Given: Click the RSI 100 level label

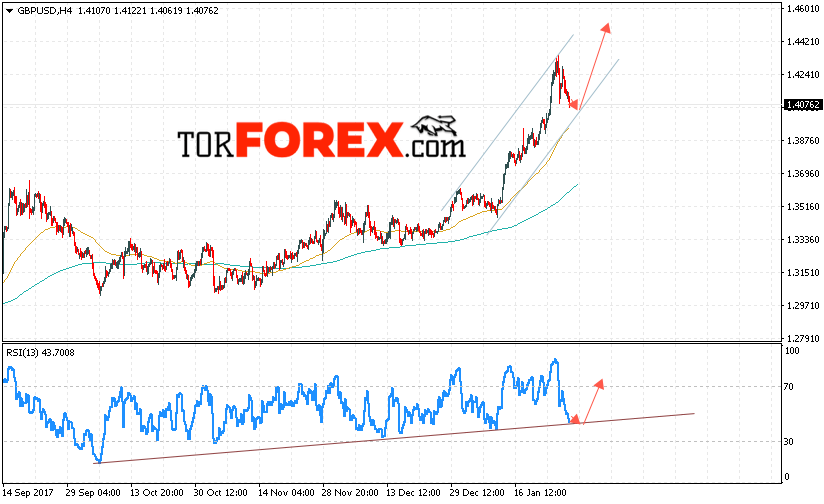Looking at the screenshot, I should click(791, 351).
